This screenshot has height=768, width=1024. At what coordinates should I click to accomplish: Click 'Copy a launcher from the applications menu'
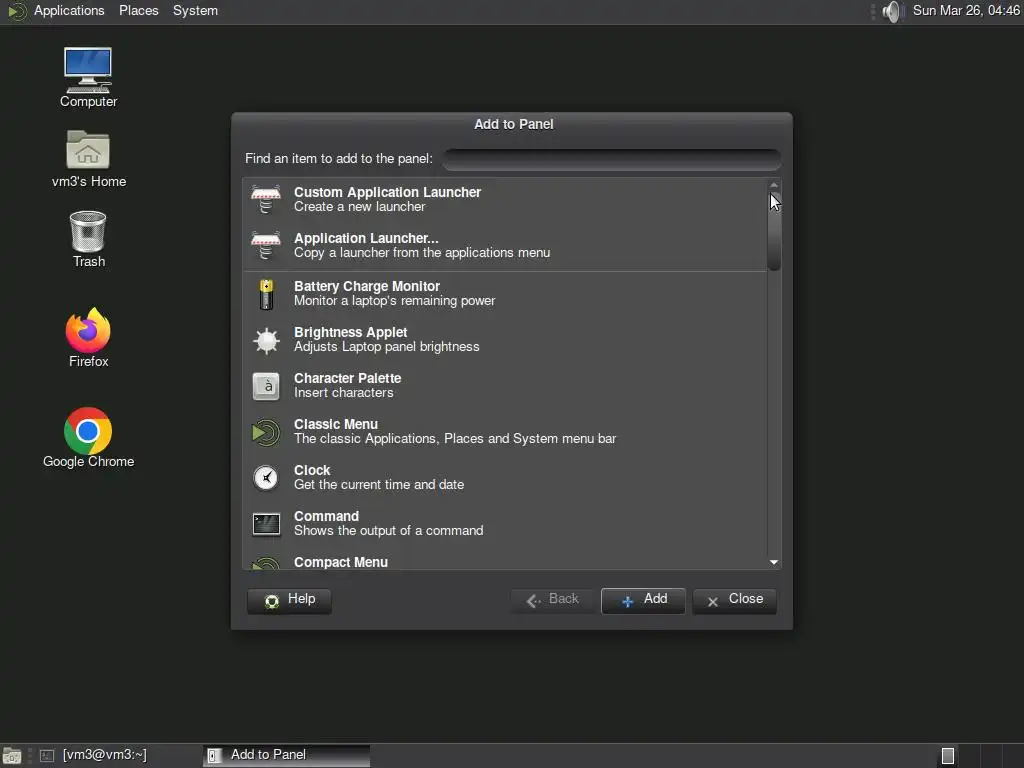coord(422,253)
